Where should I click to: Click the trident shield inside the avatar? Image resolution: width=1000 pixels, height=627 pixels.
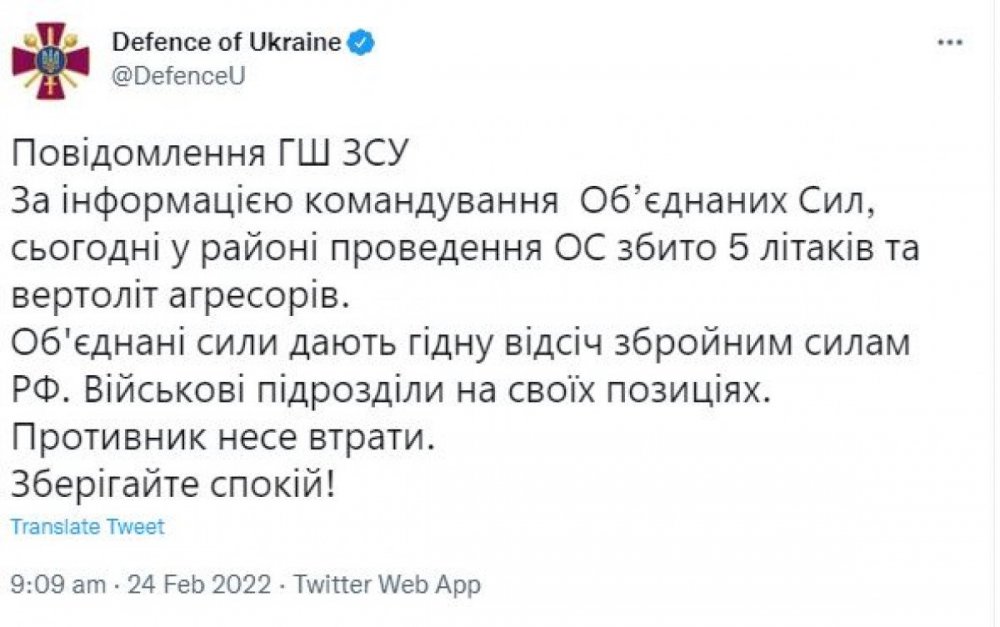pyautogui.click(x=50, y=61)
